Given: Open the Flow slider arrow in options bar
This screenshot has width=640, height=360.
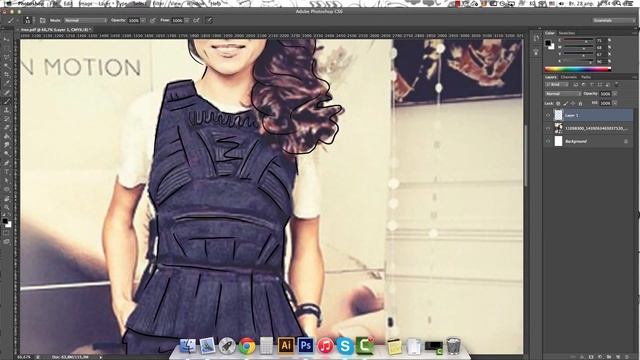Looking at the screenshot, I should coord(187,20).
